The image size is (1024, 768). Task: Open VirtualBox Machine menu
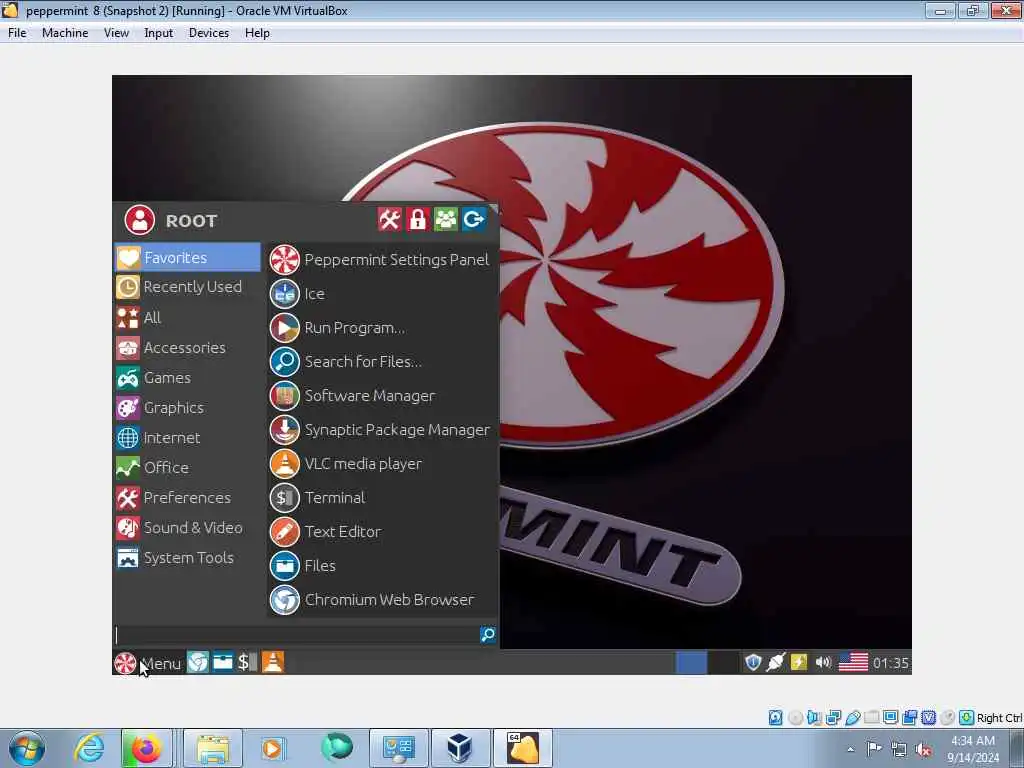pyautogui.click(x=65, y=33)
